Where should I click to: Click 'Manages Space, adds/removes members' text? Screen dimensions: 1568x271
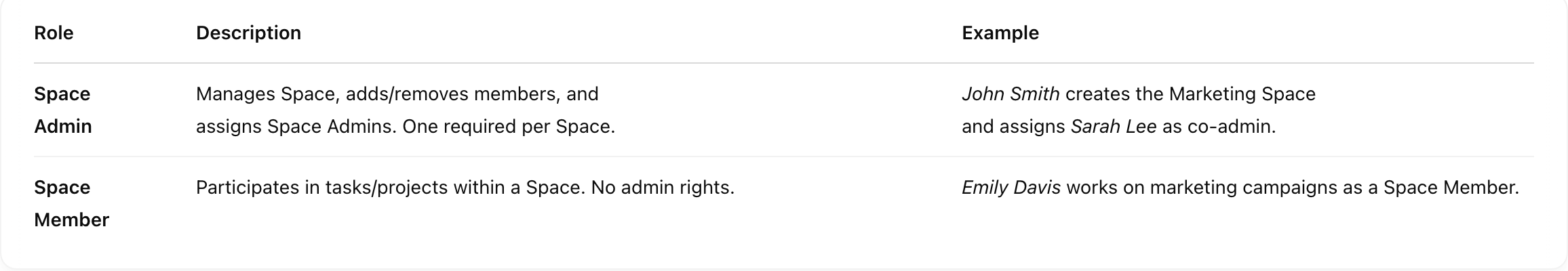378,93
